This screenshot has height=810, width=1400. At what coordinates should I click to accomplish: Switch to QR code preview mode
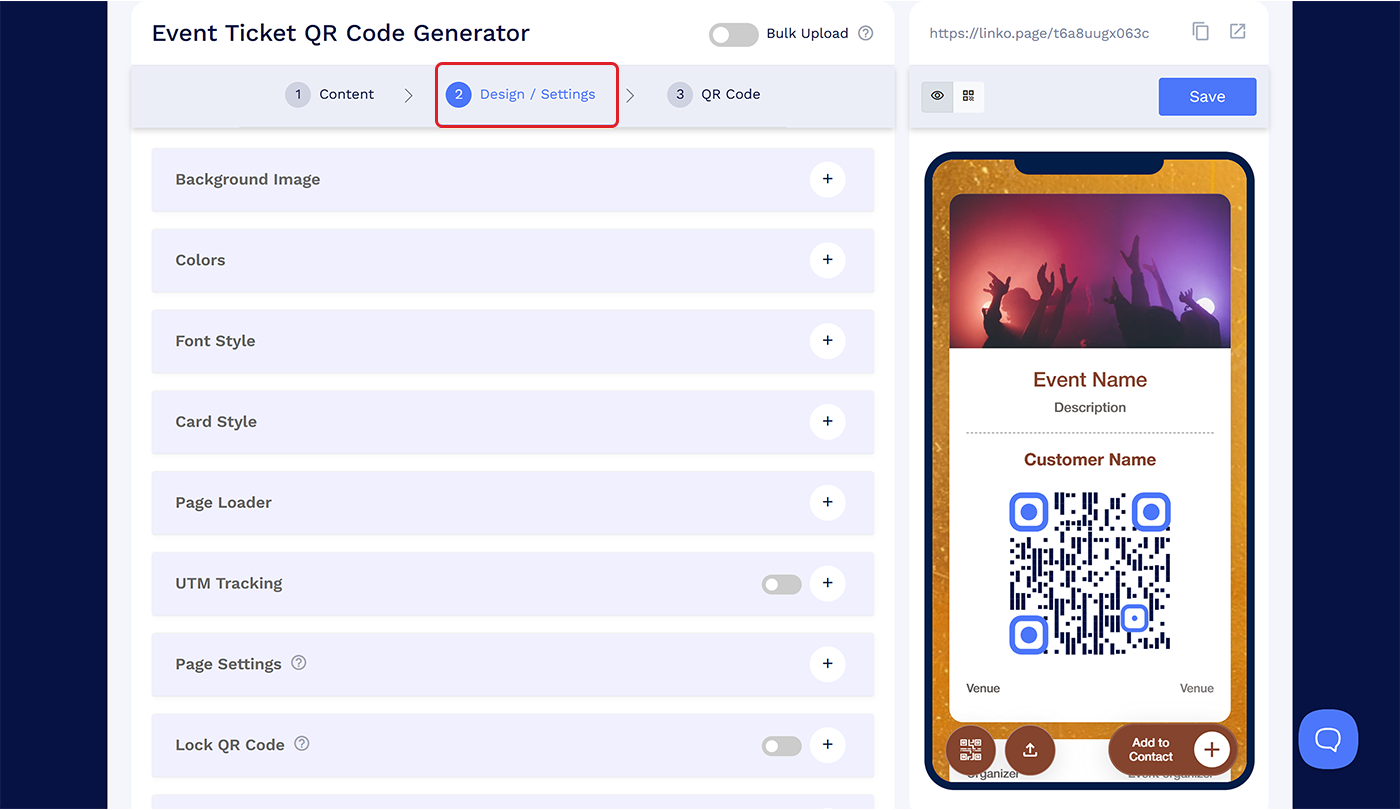tap(968, 96)
